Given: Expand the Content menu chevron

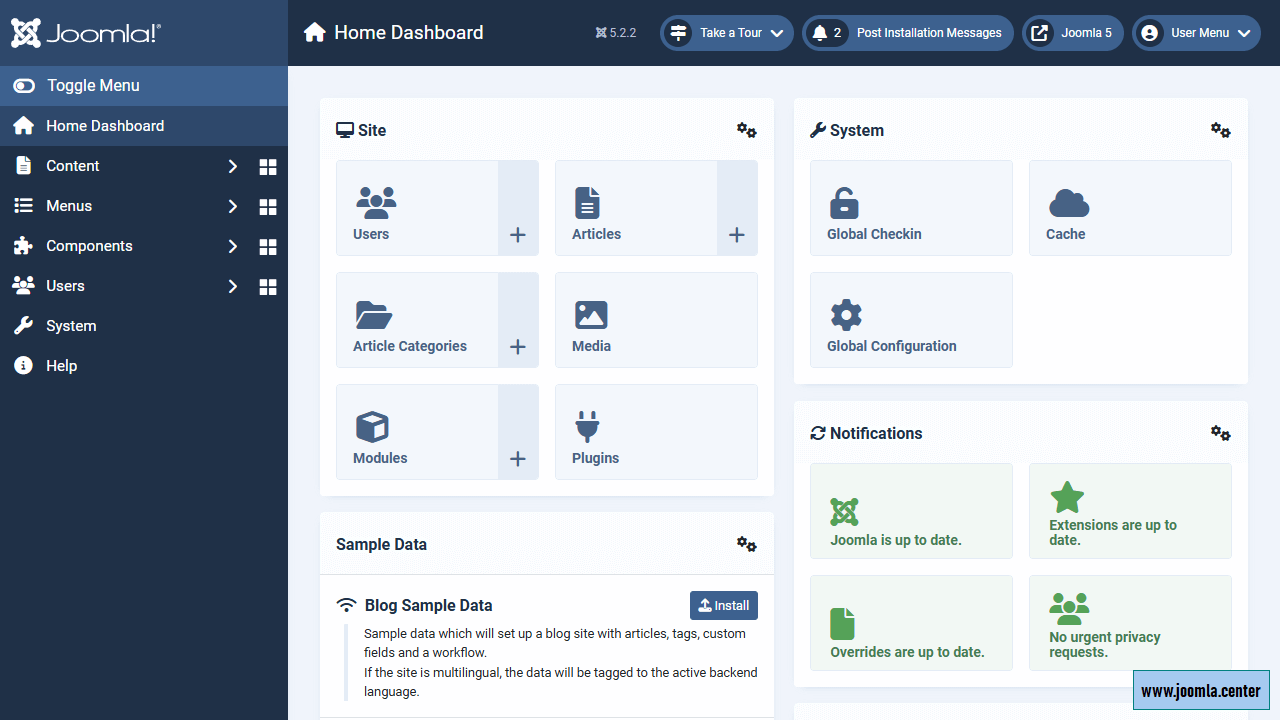Looking at the screenshot, I should 233,166.
